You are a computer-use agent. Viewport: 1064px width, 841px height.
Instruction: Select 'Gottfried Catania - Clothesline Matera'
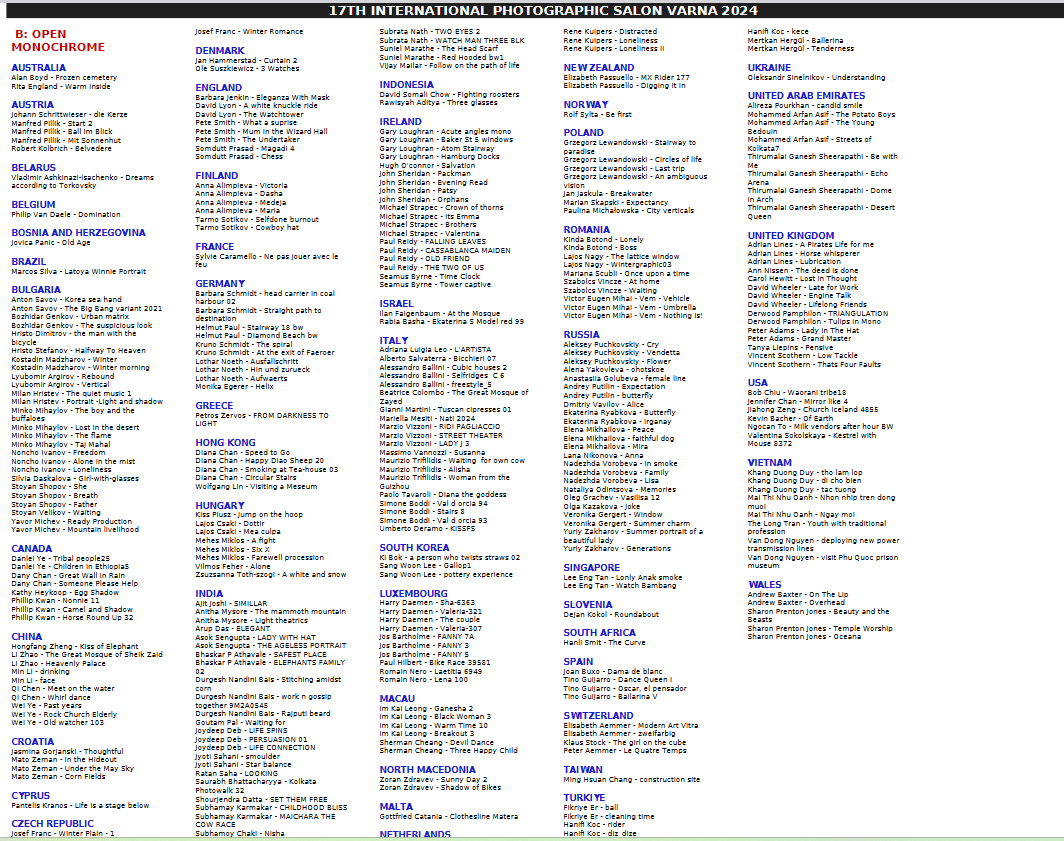[x=449, y=816]
